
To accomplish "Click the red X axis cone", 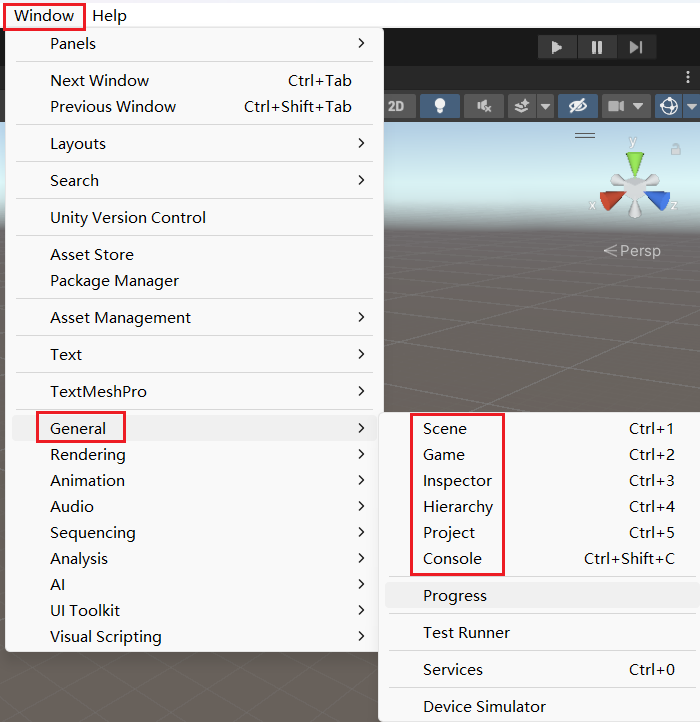I will [x=612, y=201].
